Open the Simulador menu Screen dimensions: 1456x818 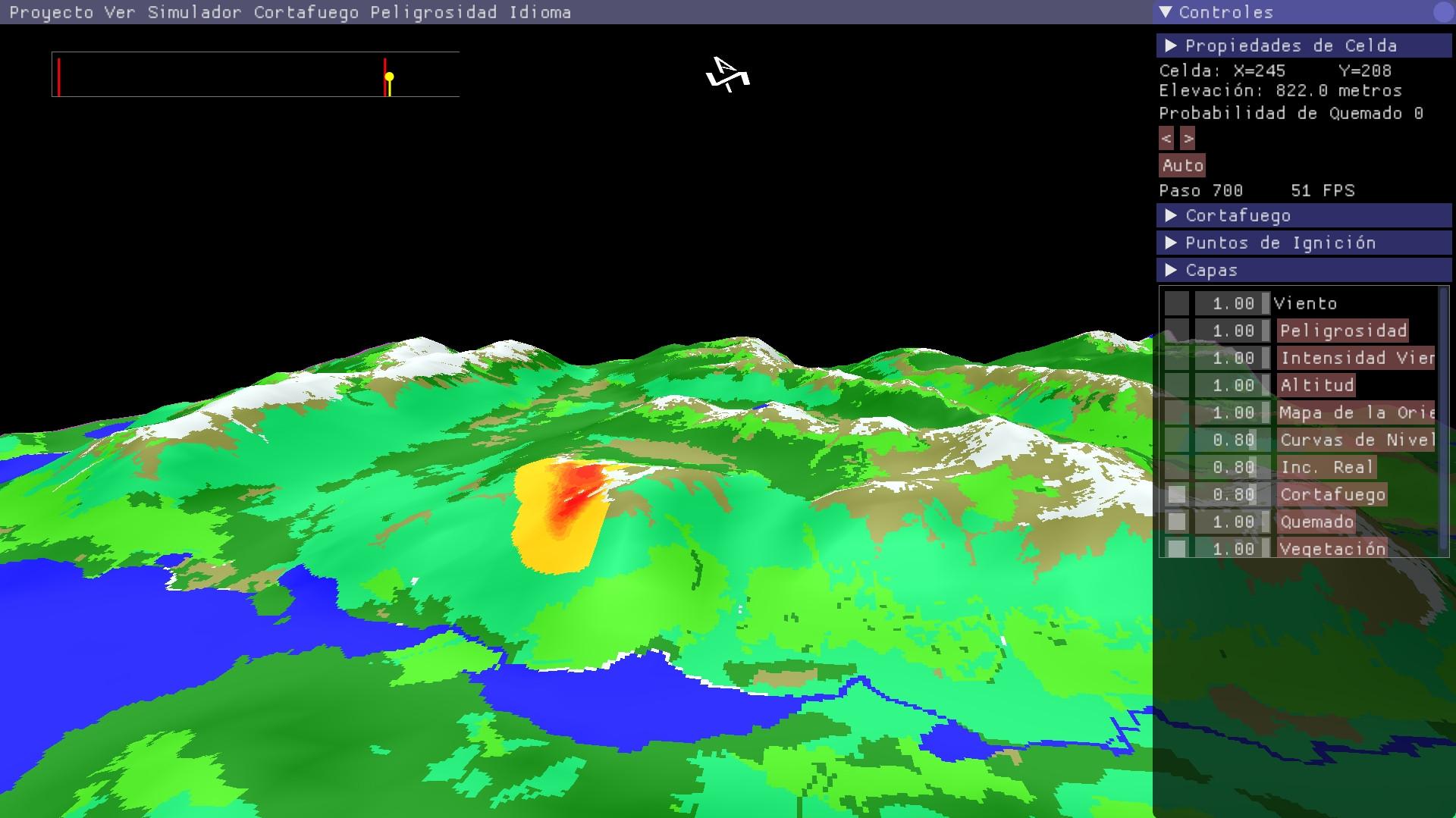pyautogui.click(x=194, y=12)
